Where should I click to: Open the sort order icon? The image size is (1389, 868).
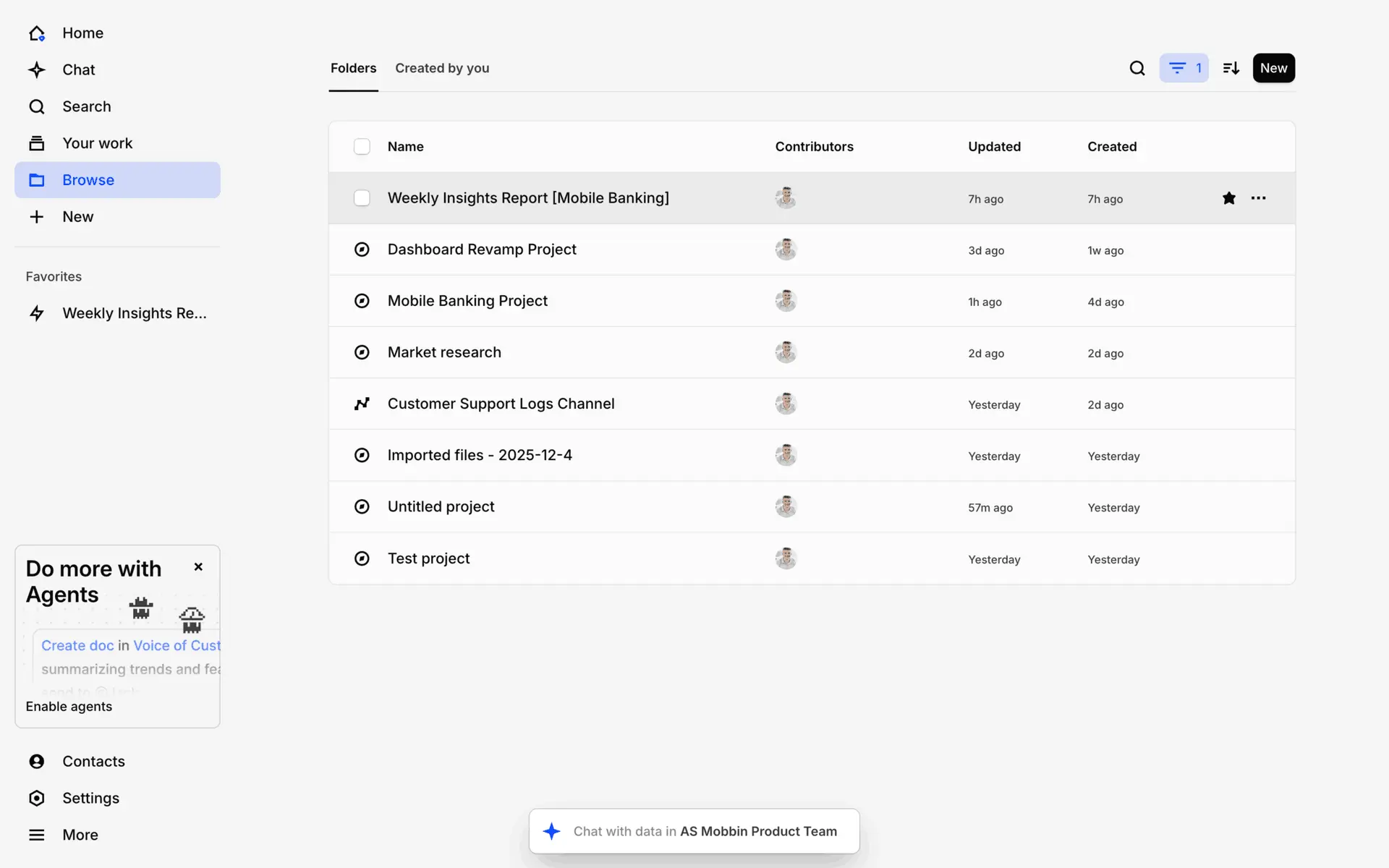tap(1231, 68)
